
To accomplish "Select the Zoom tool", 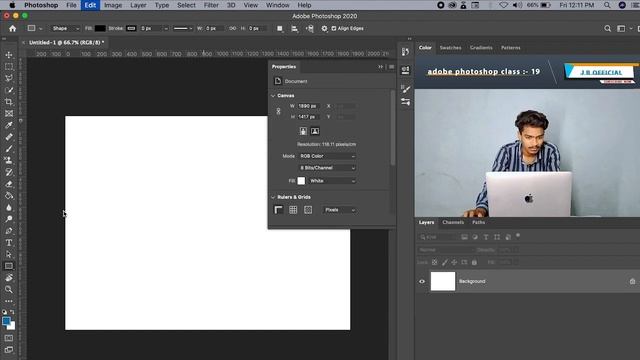I will [x=9, y=290].
